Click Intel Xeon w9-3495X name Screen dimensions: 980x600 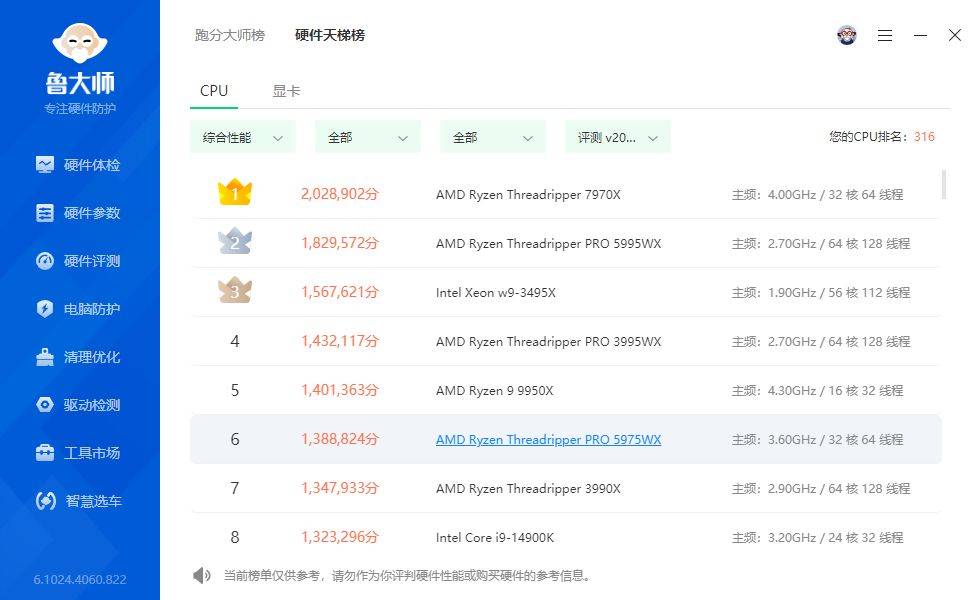496,292
